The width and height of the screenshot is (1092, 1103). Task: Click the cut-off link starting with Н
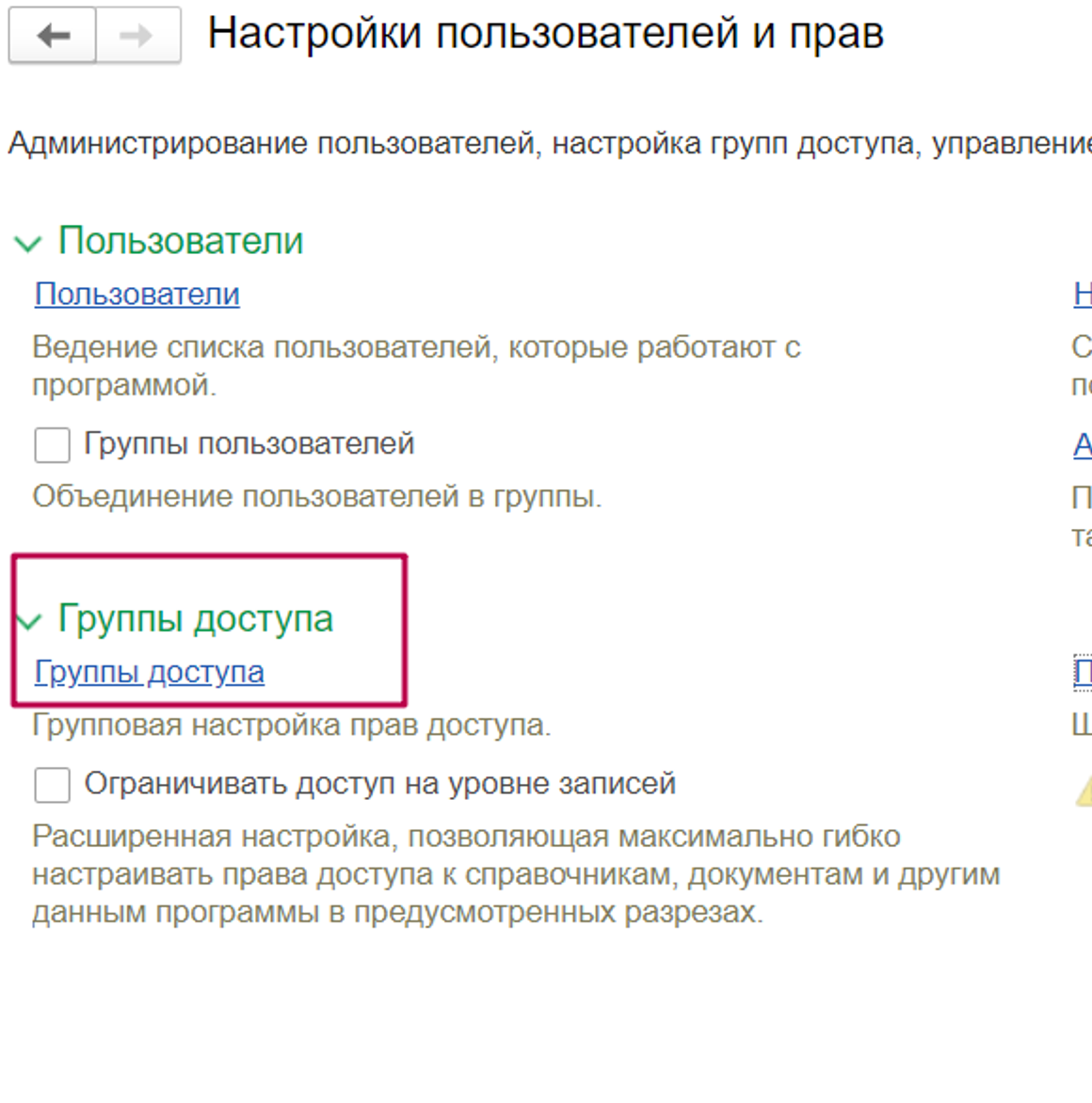[1083, 295]
